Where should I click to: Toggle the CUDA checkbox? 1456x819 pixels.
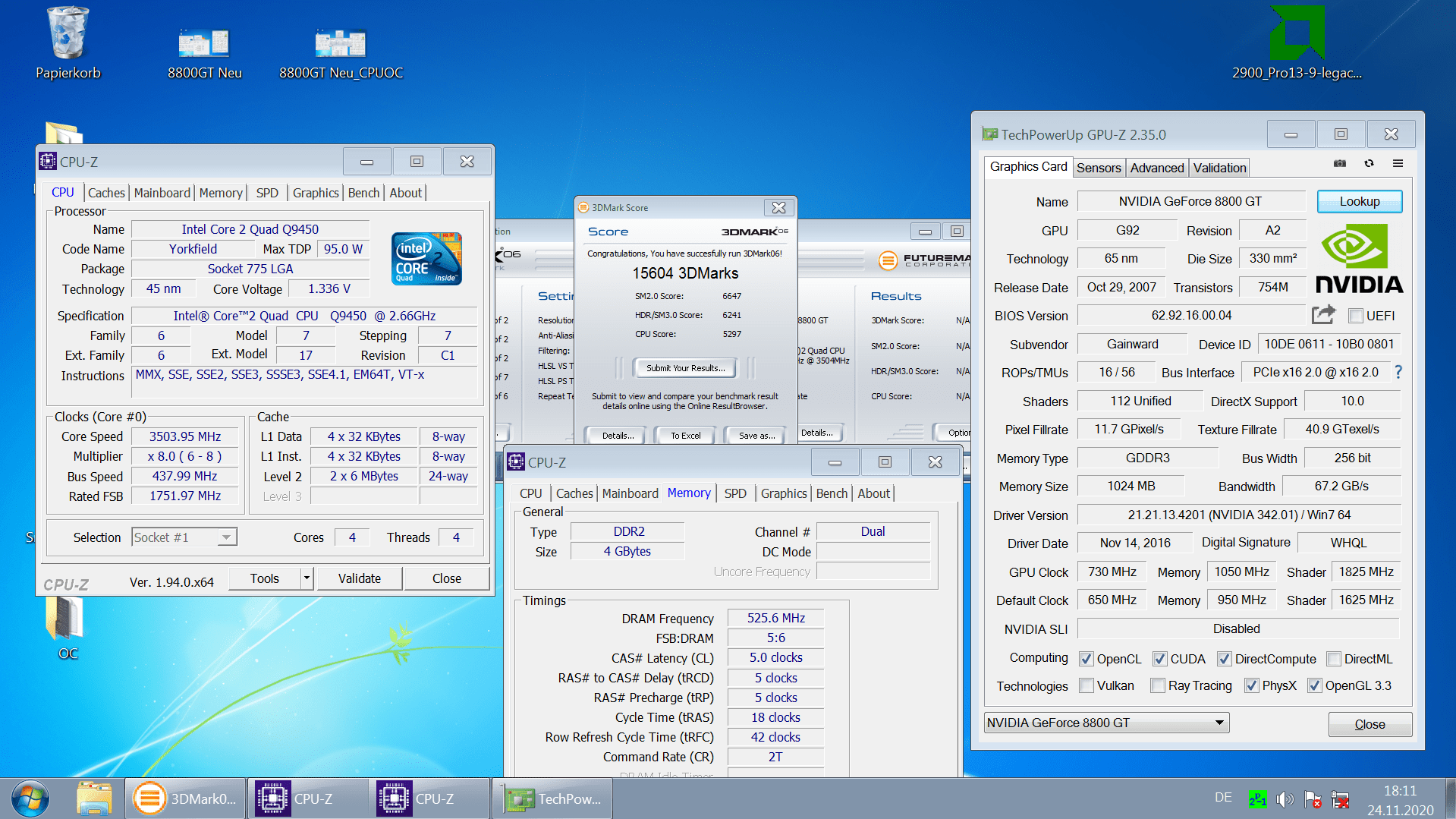pyautogui.click(x=1159, y=659)
